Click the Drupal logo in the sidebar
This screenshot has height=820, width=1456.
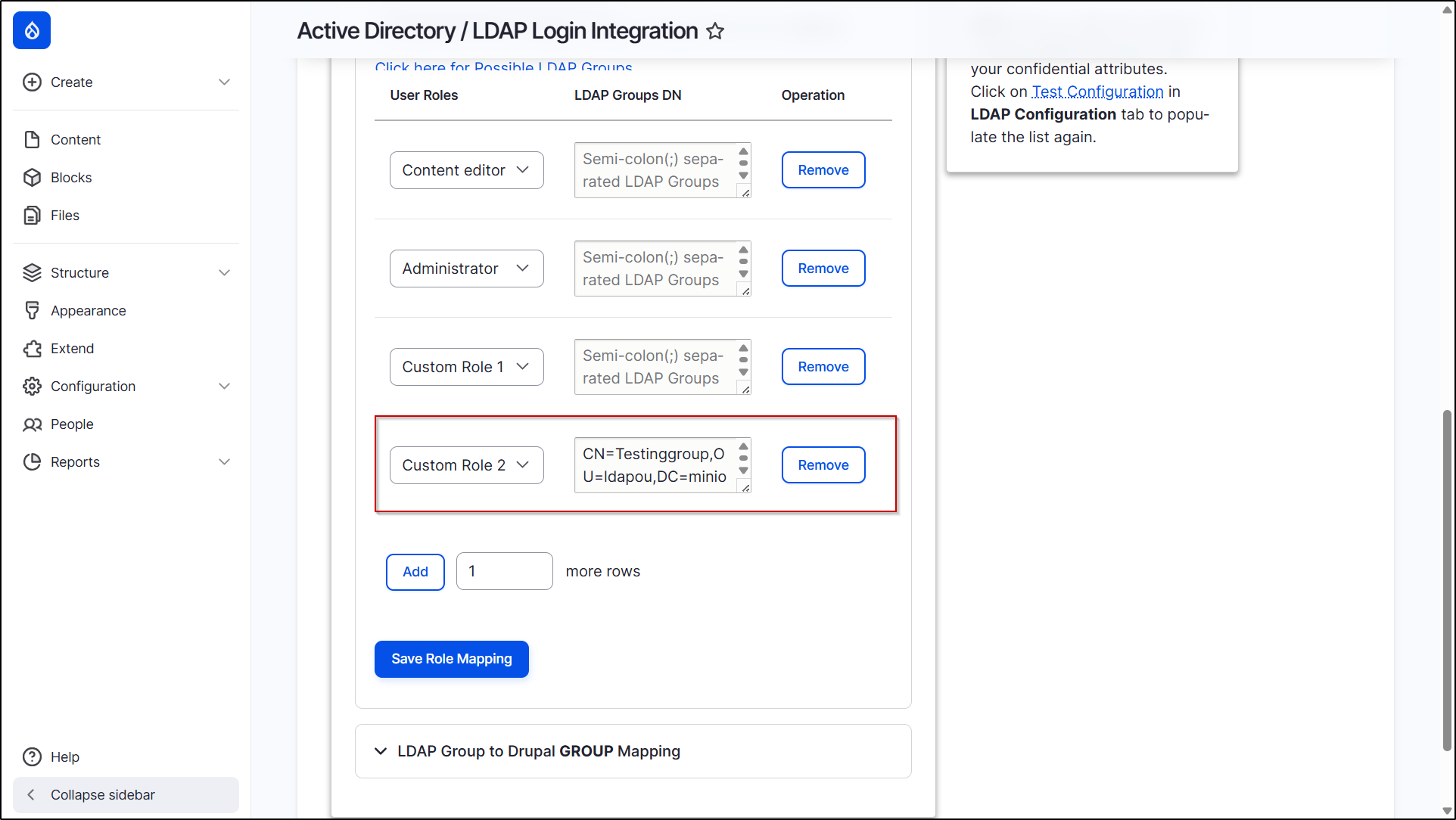point(31,30)
